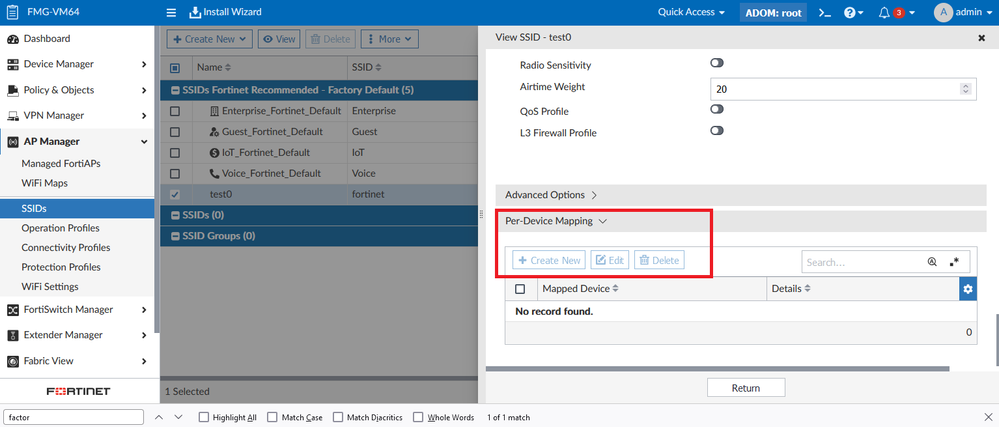The image size is (999, 427).
Task: Select SSIDs in the sidebar
Action: pyautogui.click(x=76, y=208)
